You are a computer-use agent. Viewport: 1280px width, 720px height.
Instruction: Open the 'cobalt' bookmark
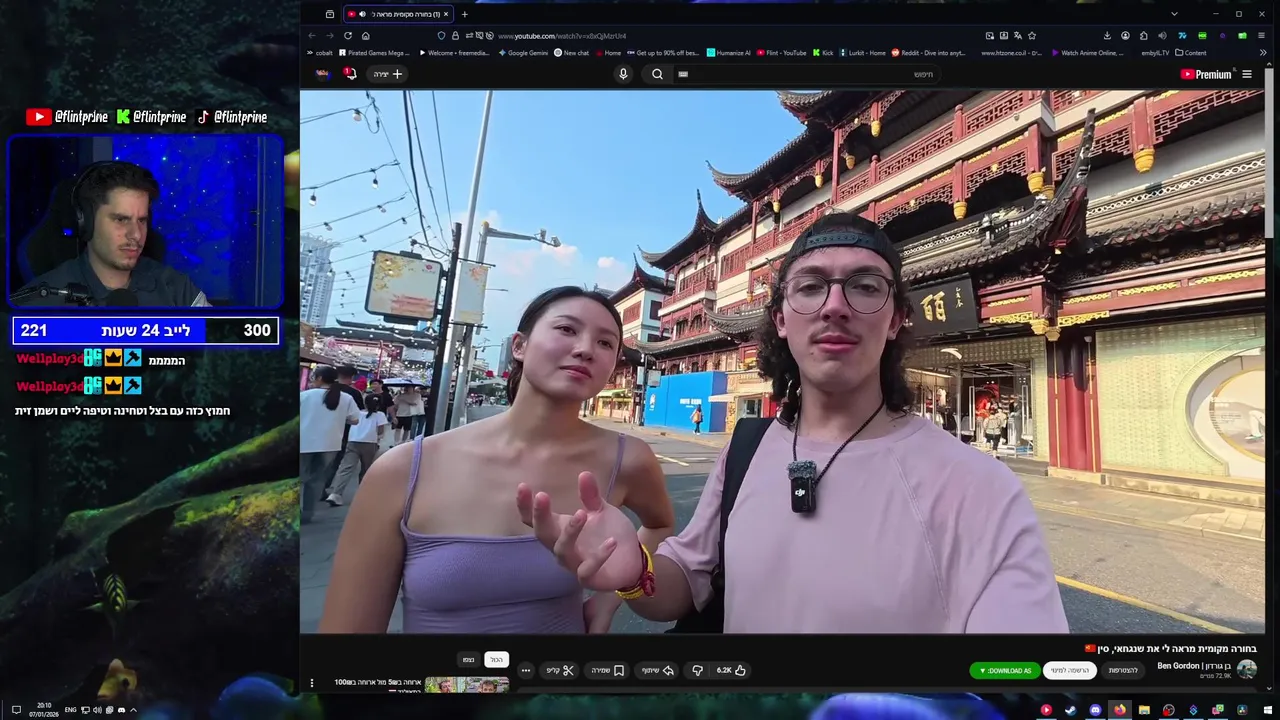coord(320,53)
